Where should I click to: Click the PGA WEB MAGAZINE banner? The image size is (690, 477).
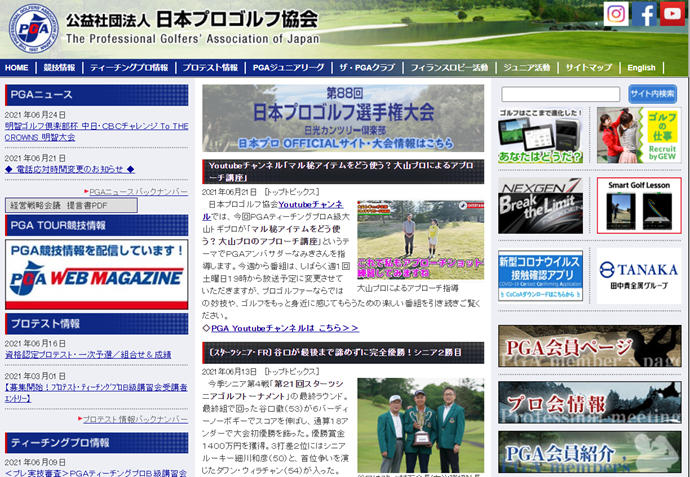point(96,275)
